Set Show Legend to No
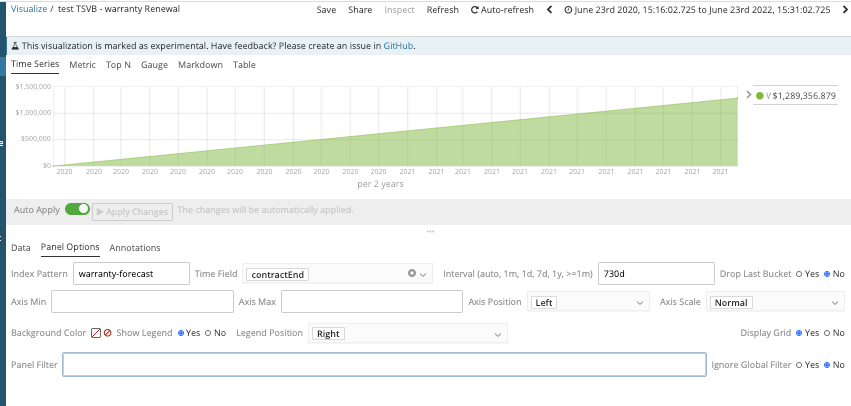 pyautogui.click(x=208, y=333)
